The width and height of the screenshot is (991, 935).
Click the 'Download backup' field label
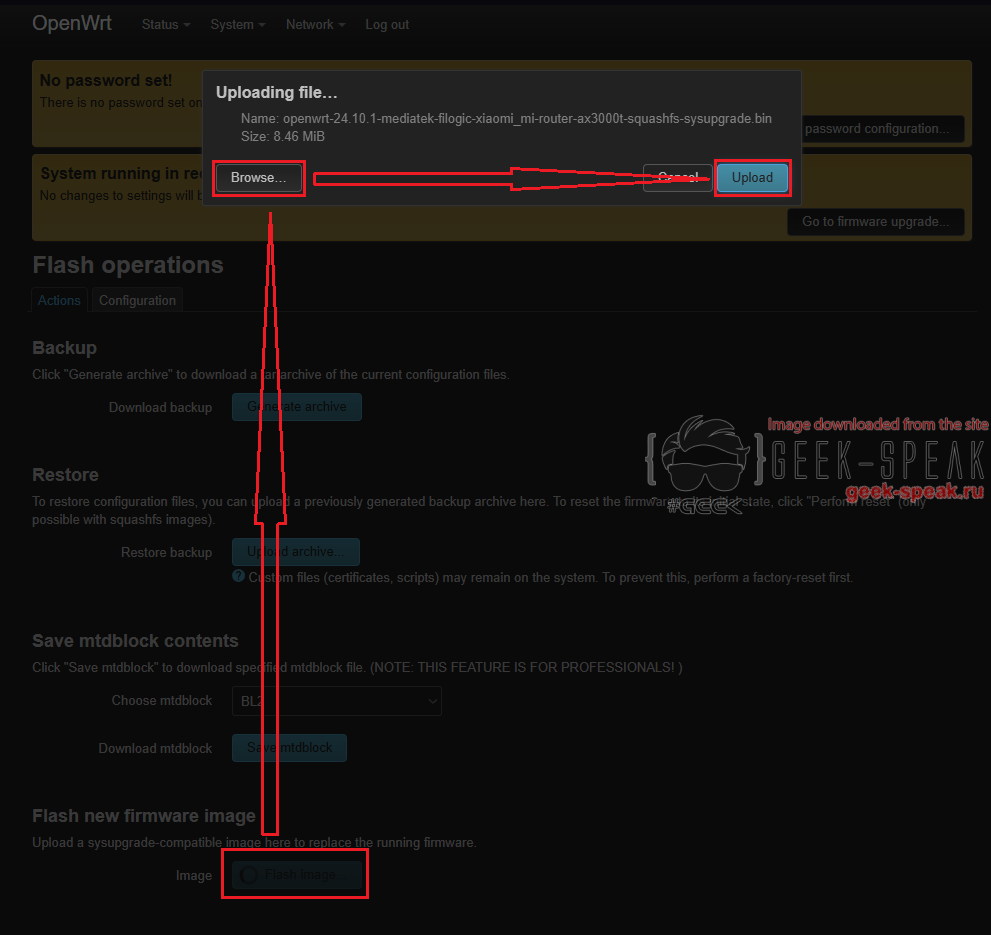161,408
